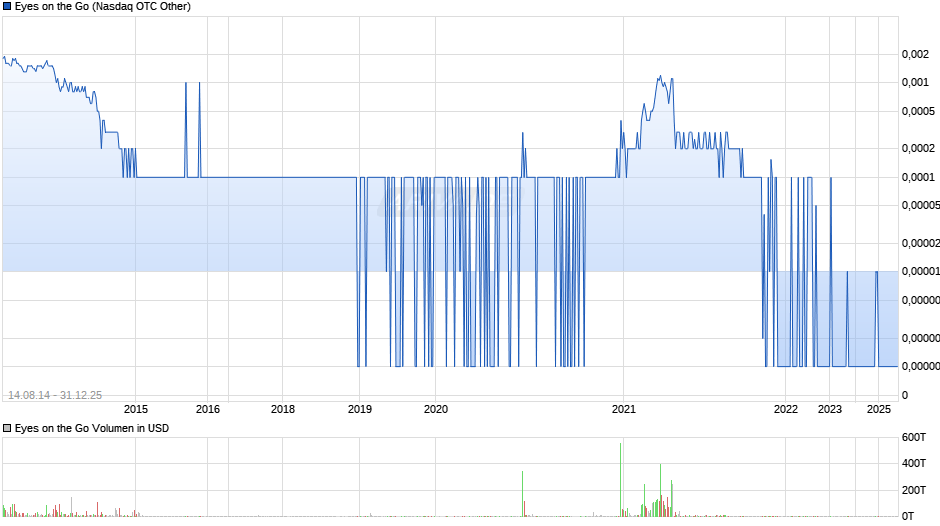Click the 0,0002 price axis value
The height and width of the screenshot is (526, 940).
tap(918, 148)
